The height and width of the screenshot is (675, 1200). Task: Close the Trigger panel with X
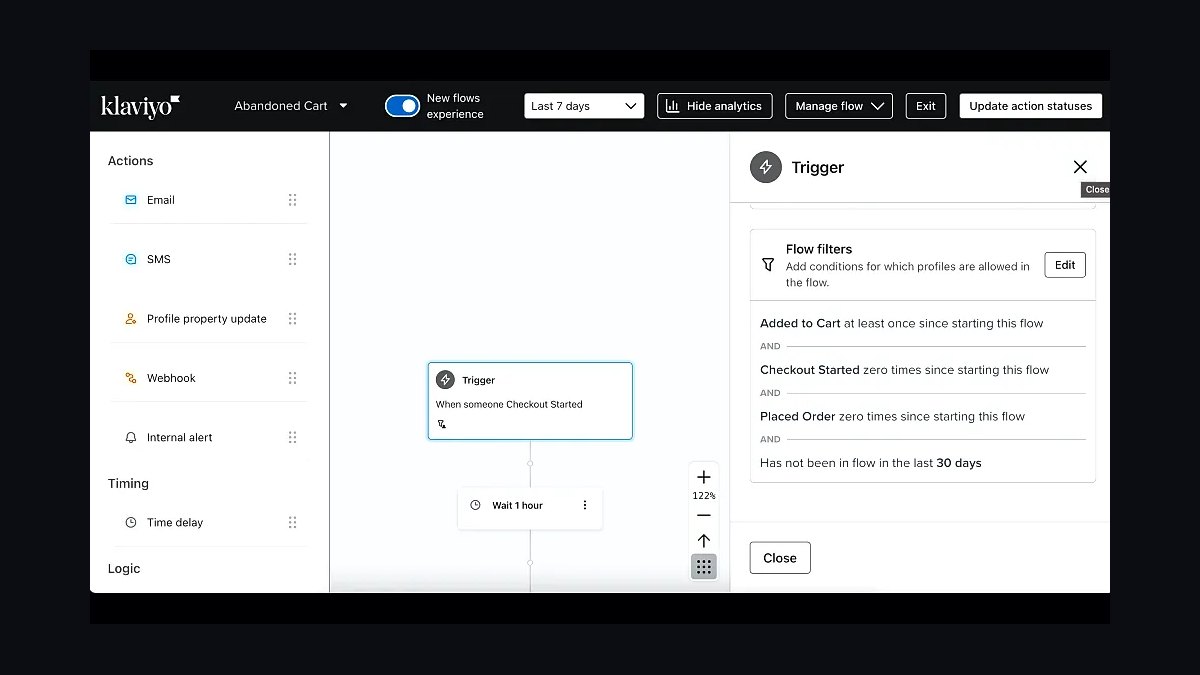click(x=1080, y=167)
